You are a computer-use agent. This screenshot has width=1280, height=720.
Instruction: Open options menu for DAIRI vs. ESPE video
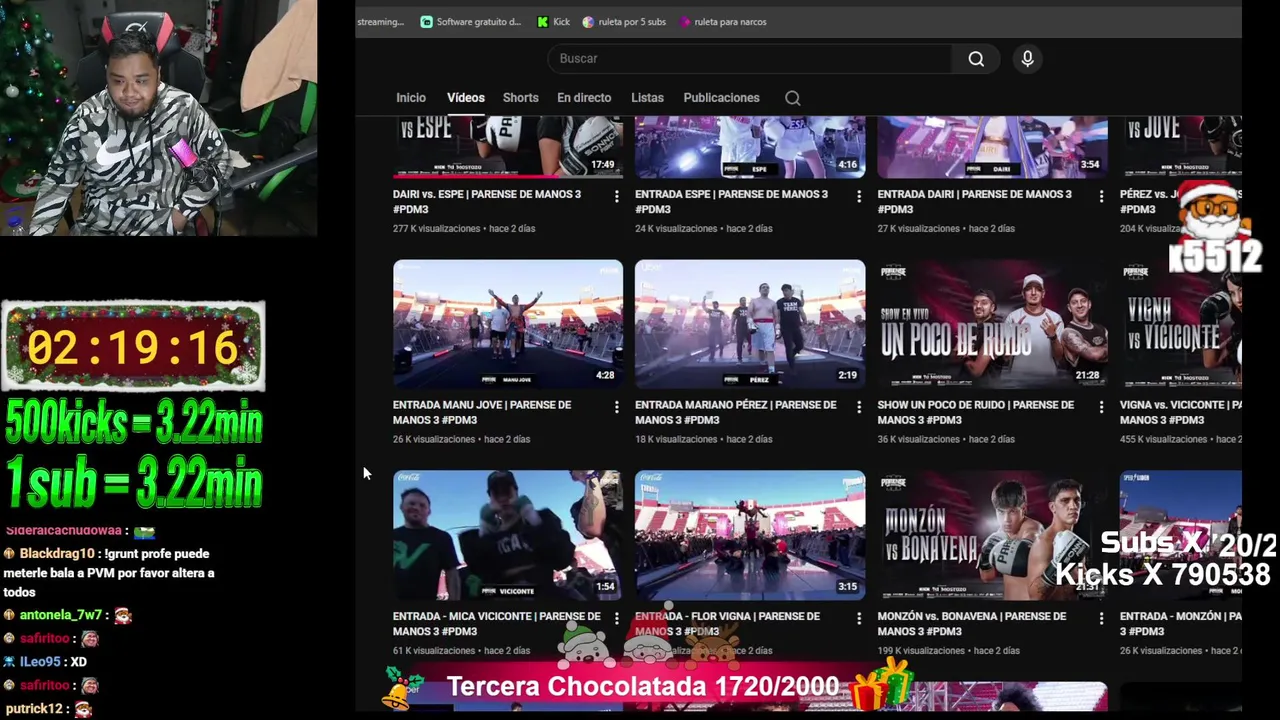tap(616, 197)
